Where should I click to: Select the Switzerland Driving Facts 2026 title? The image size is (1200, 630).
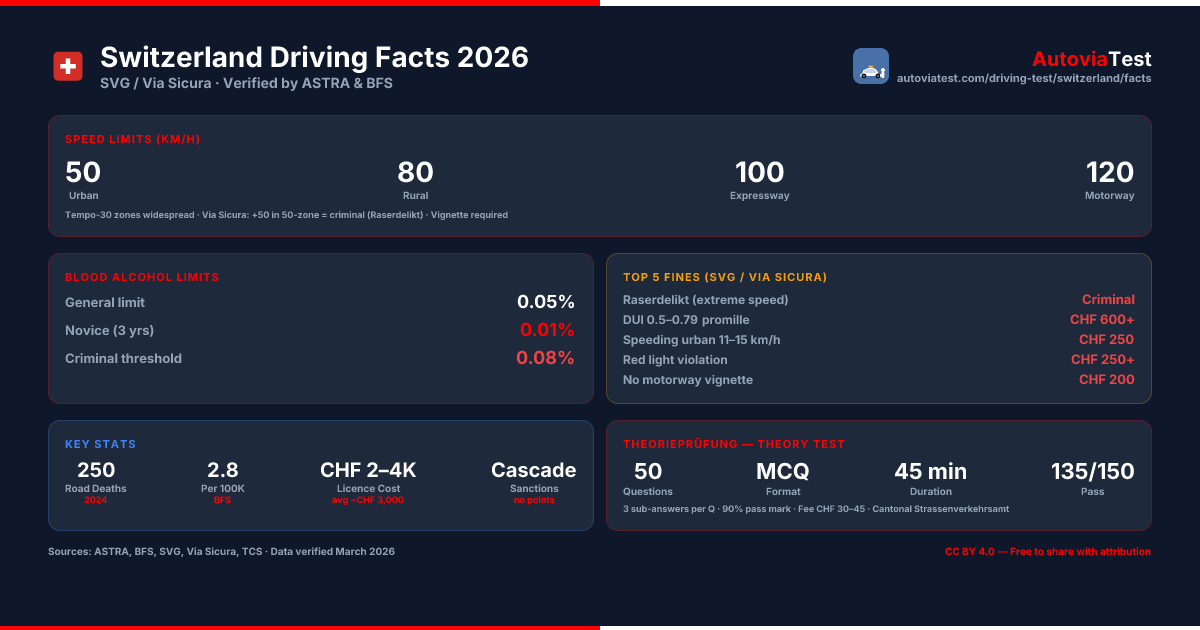click(x=314, y=57)
